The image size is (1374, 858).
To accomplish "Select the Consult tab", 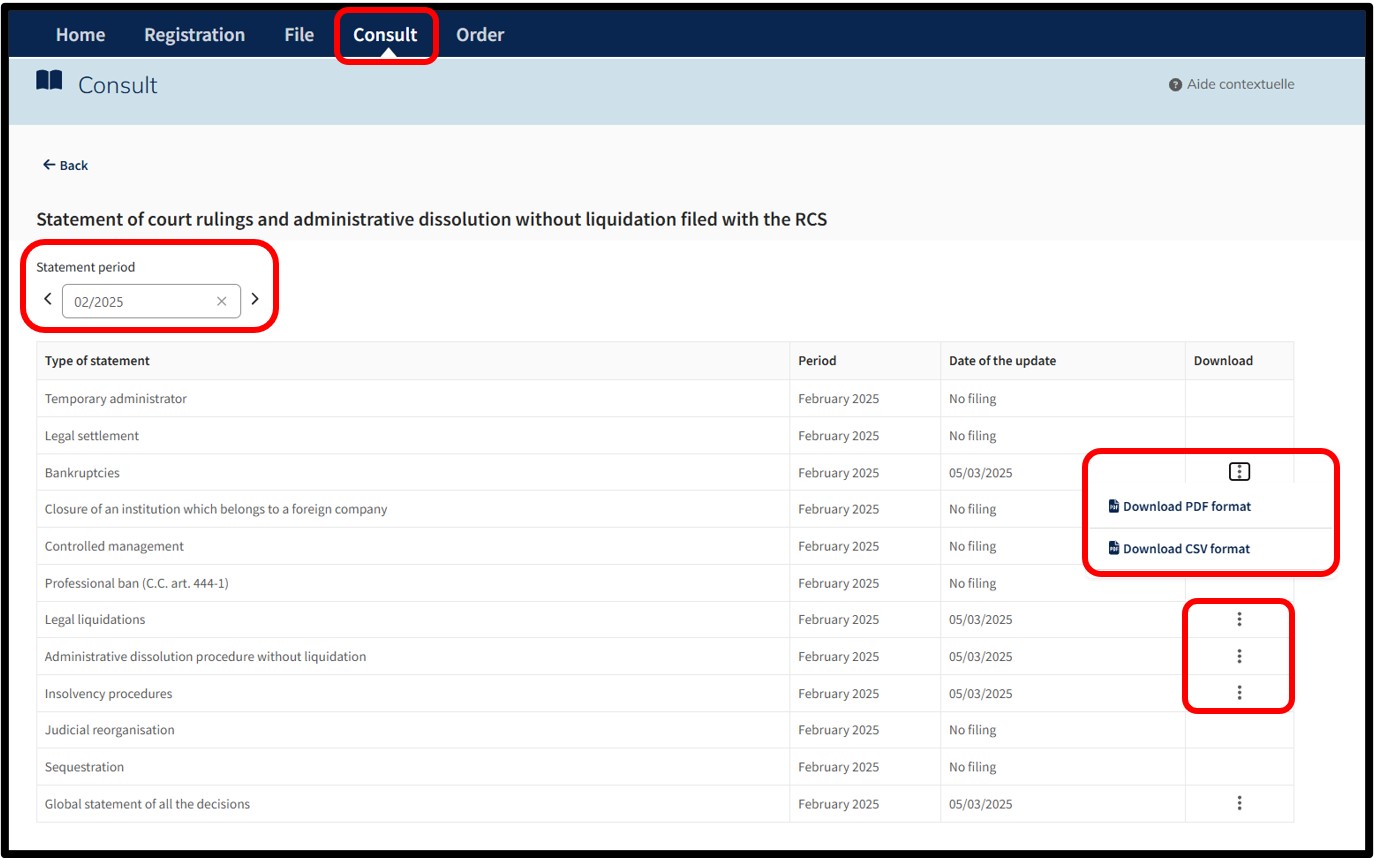I will click(x=385, y=35).
